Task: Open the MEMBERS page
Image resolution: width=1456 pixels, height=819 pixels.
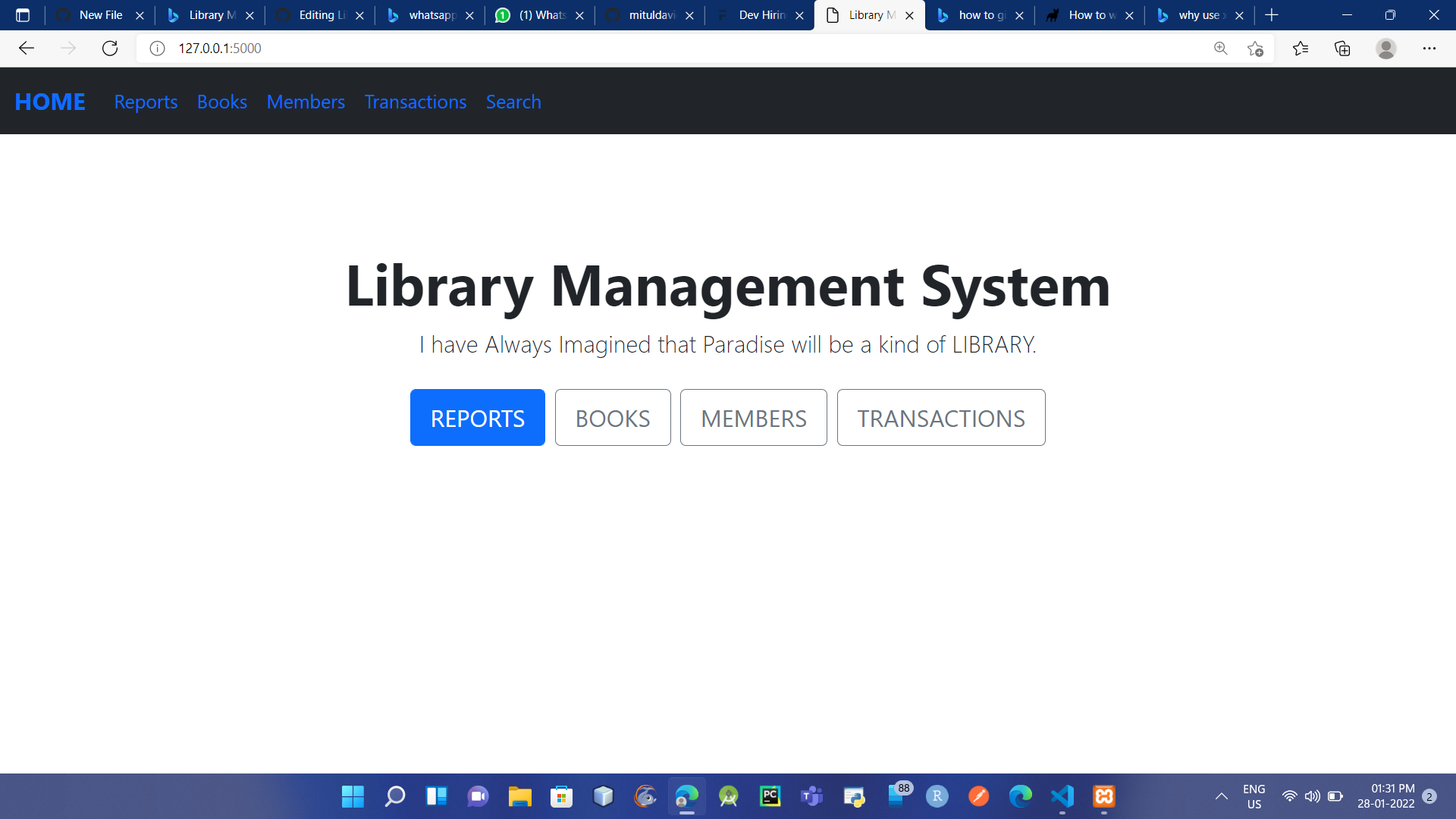Action: tap(753, 417)
